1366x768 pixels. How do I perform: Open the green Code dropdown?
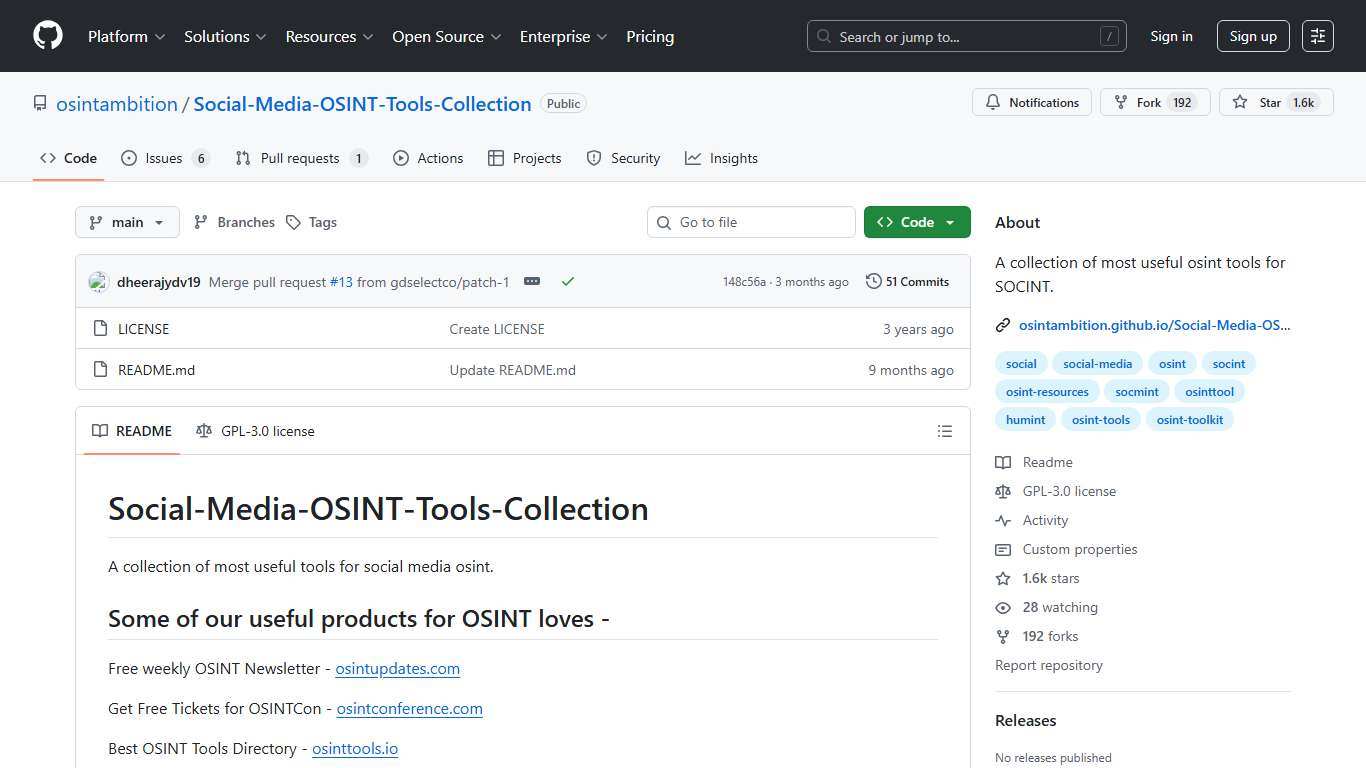[x=916, y=222]
